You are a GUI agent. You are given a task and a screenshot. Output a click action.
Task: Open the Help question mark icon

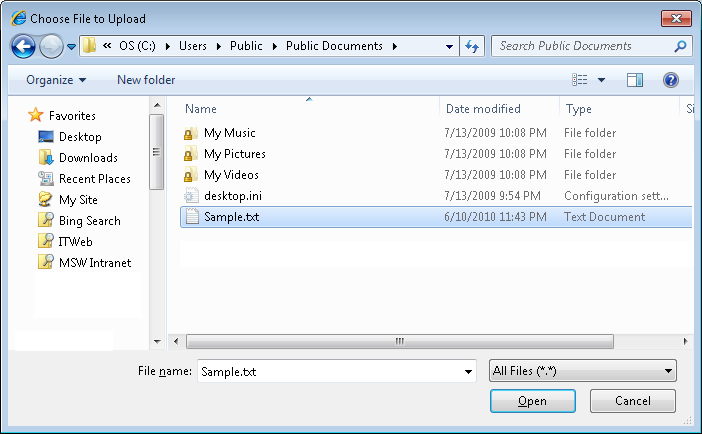click(671, 80)
